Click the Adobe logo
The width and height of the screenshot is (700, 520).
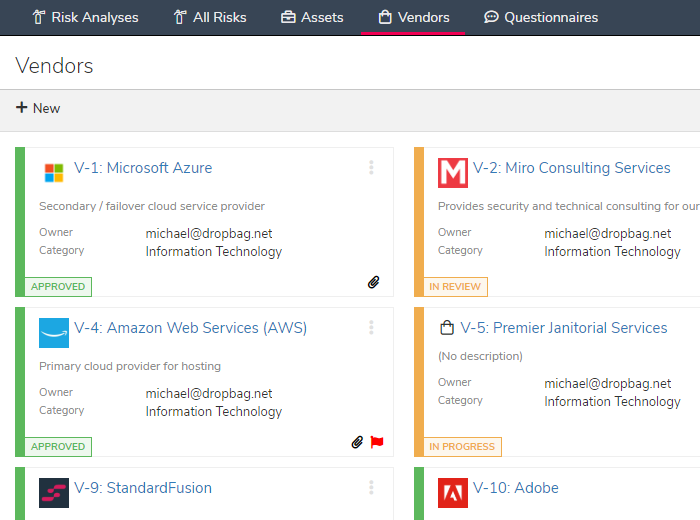click(x=453, y=493)
